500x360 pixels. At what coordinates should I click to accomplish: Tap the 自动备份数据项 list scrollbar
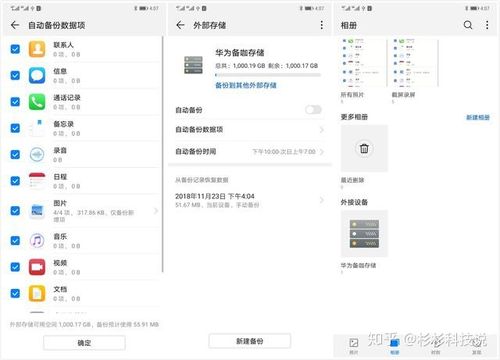click(162, 154)
